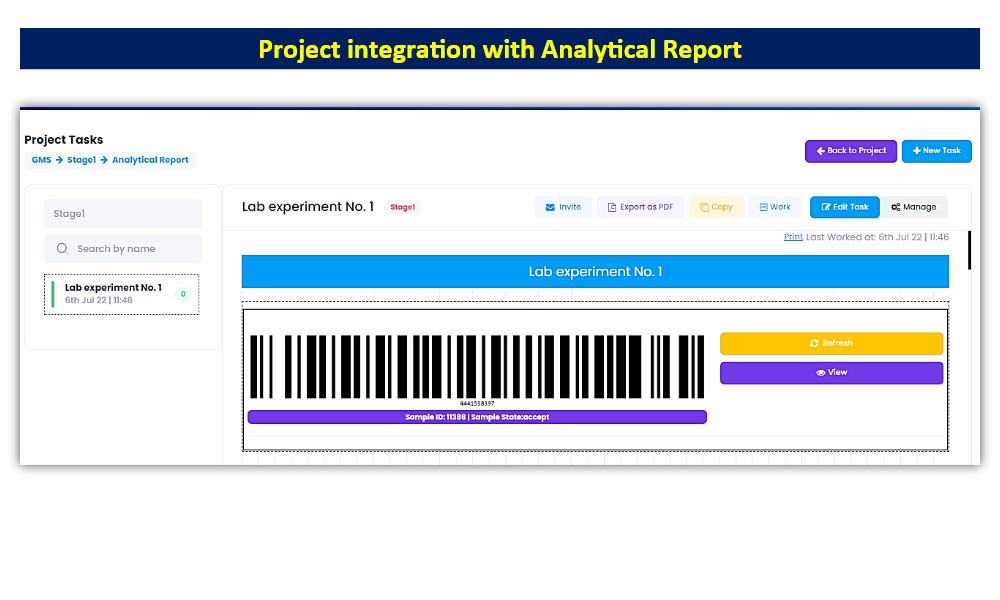Viewport: 1000px width, 600px height.
Task: Focus the Search by name field
Action: click(x=123, y=249)
